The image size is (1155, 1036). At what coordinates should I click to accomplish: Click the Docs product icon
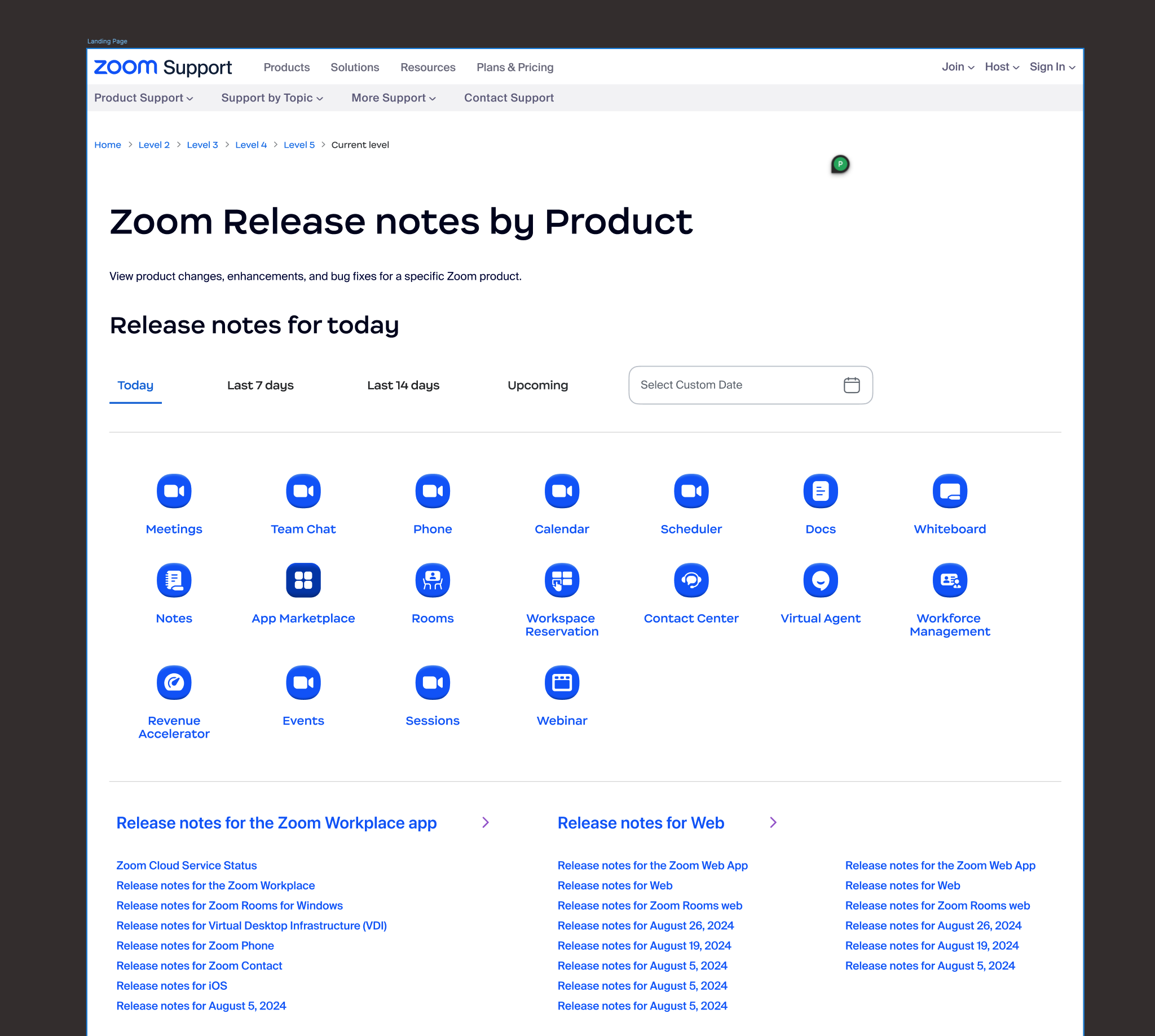pos(820,491)
